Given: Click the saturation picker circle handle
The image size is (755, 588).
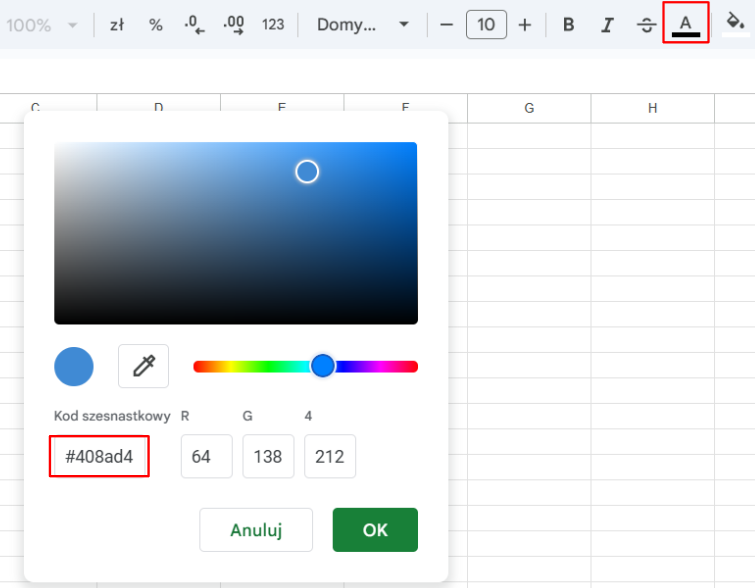Looking at the screenshot, I should click(307, 172).
